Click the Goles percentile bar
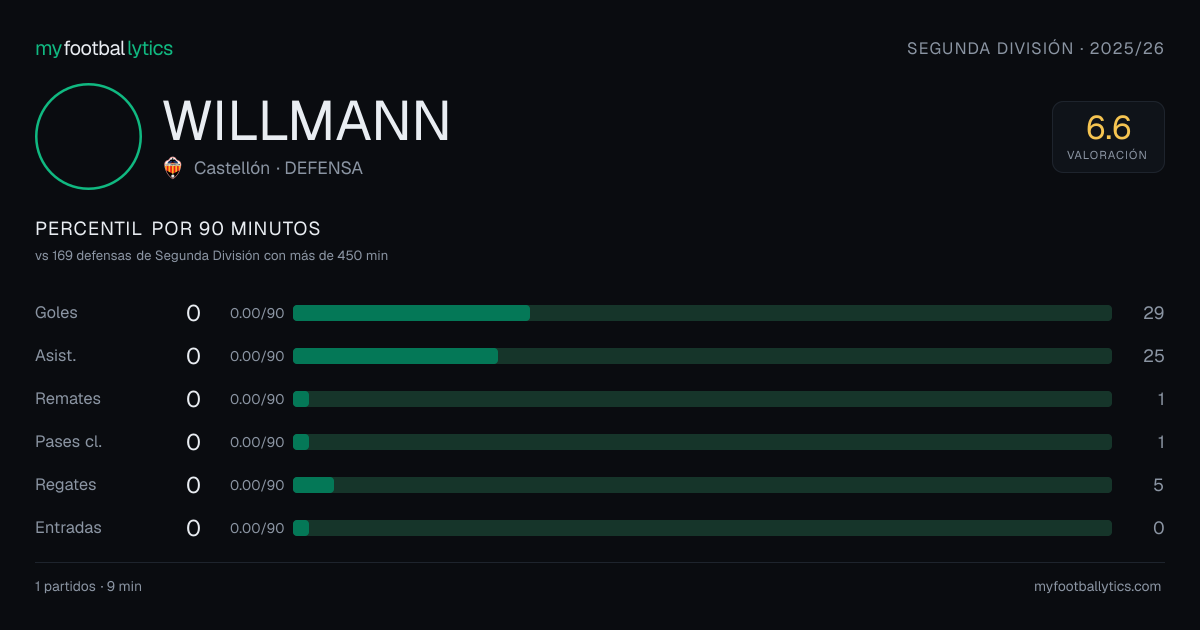Viewport: 1200px width, 630px height. (x=702, y=313)
